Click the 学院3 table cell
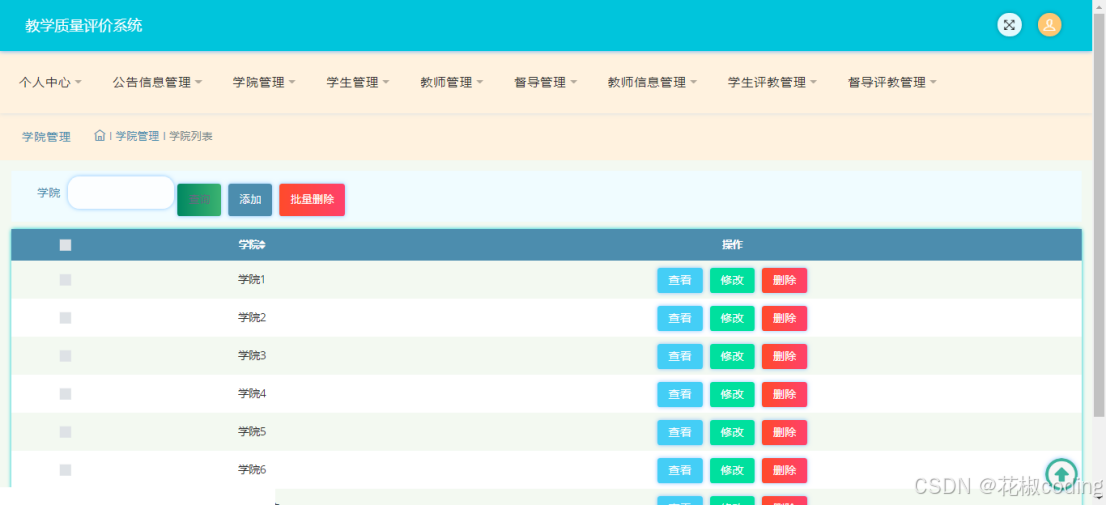The image size is (1107, 506). (x=252, y=356)
